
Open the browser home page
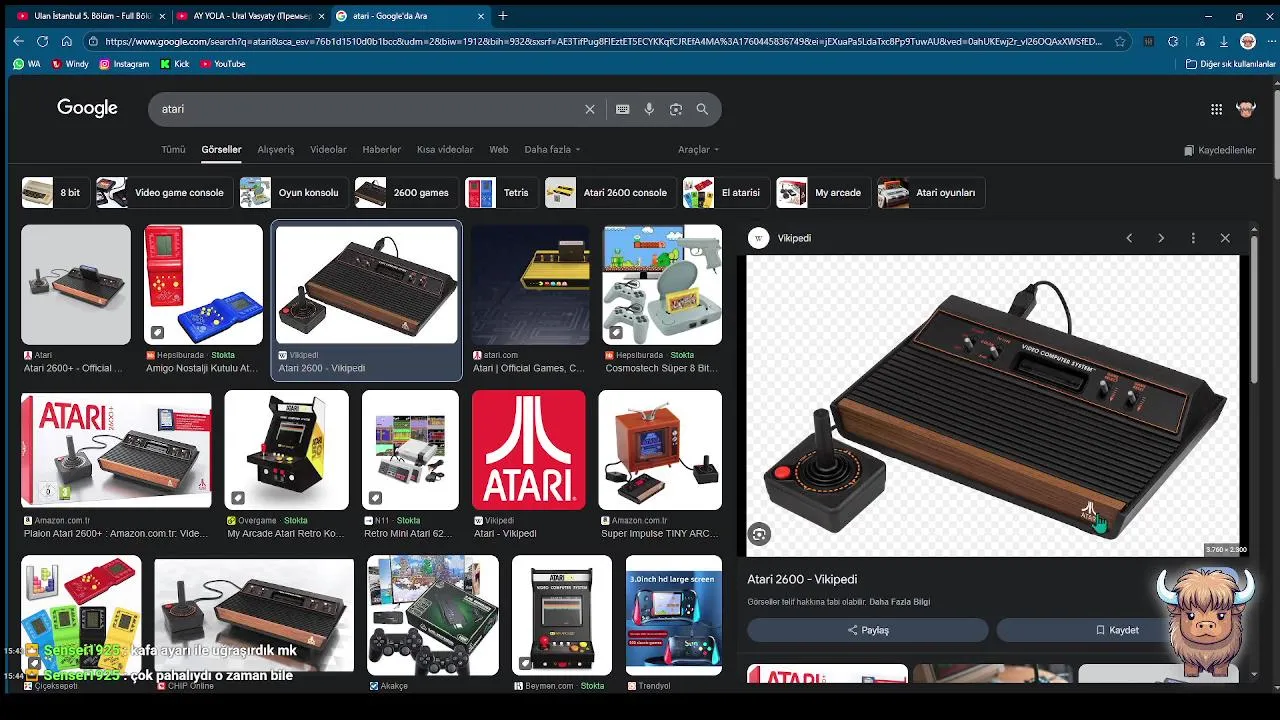[66, 41]
